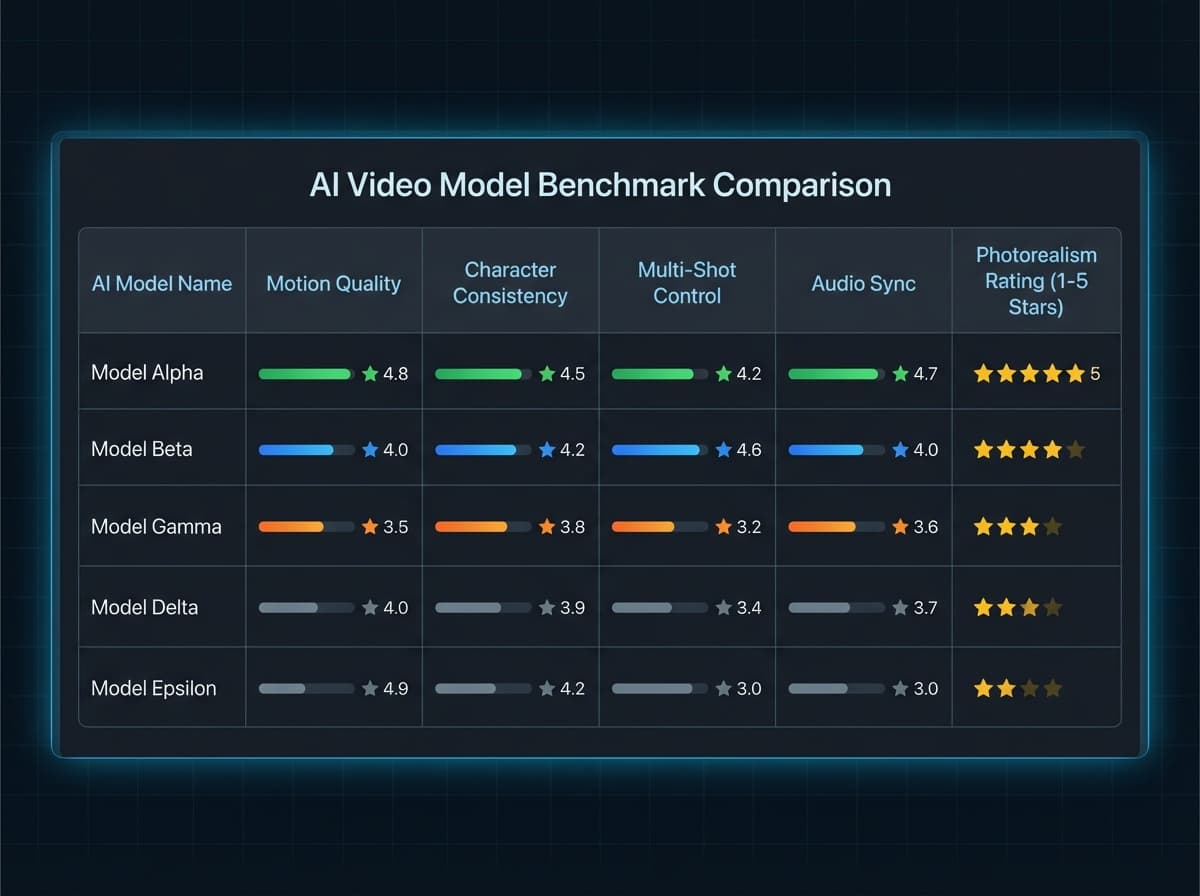Click the star beside Gamma's Multi-Shot Control 3.2

724,527
